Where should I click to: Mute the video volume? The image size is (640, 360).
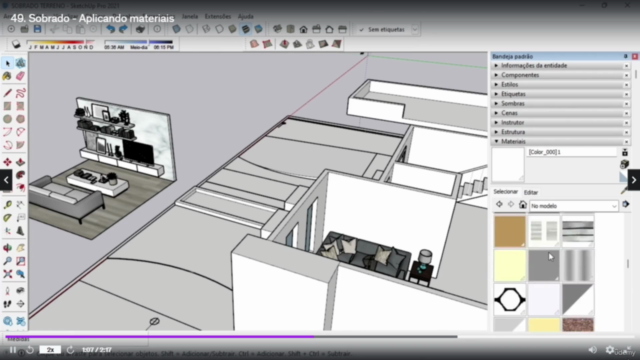coord(592,350)
